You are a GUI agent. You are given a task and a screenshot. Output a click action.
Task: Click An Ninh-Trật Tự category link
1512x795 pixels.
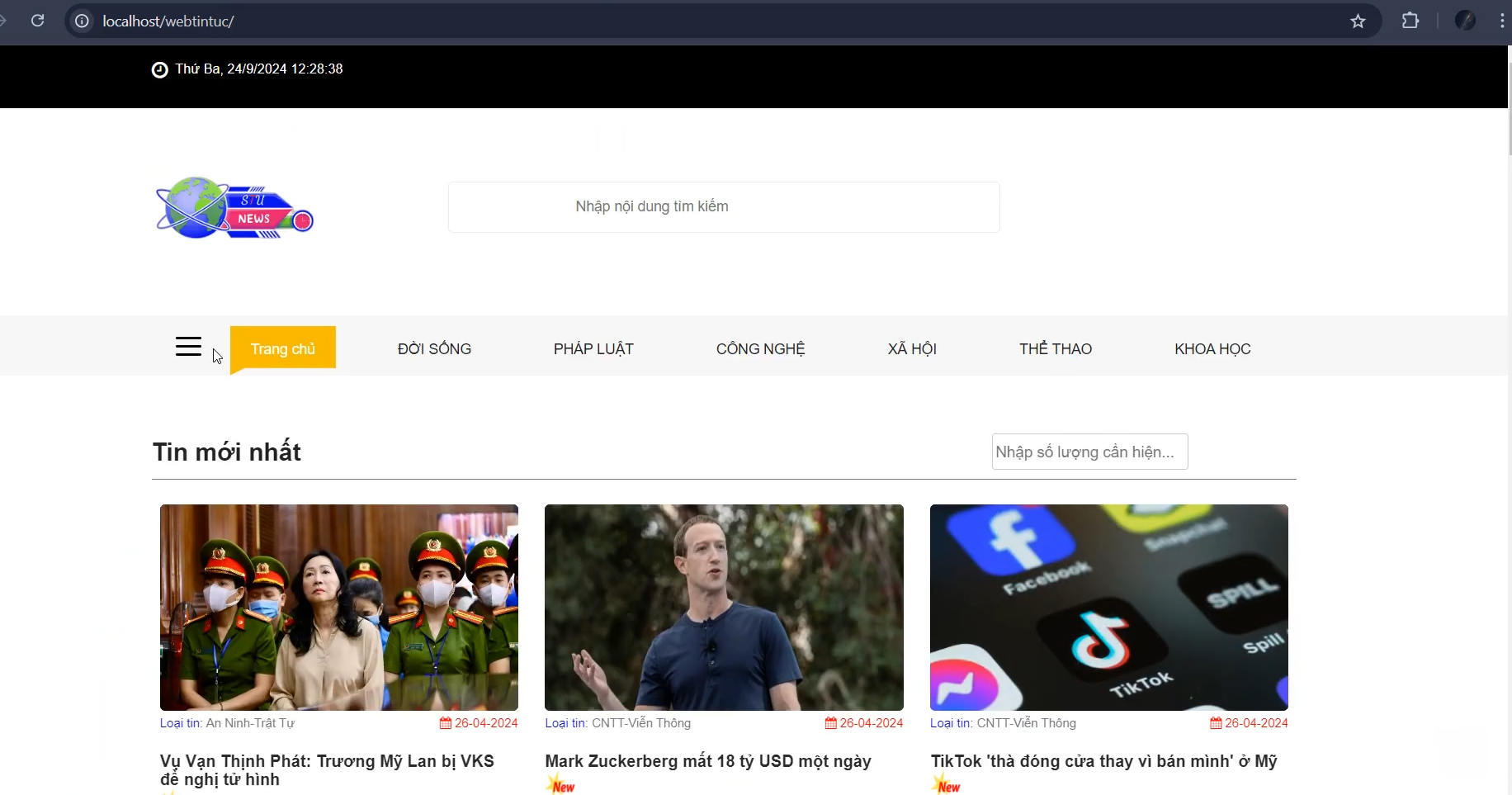pyautogui.click(x=250, y=723)
